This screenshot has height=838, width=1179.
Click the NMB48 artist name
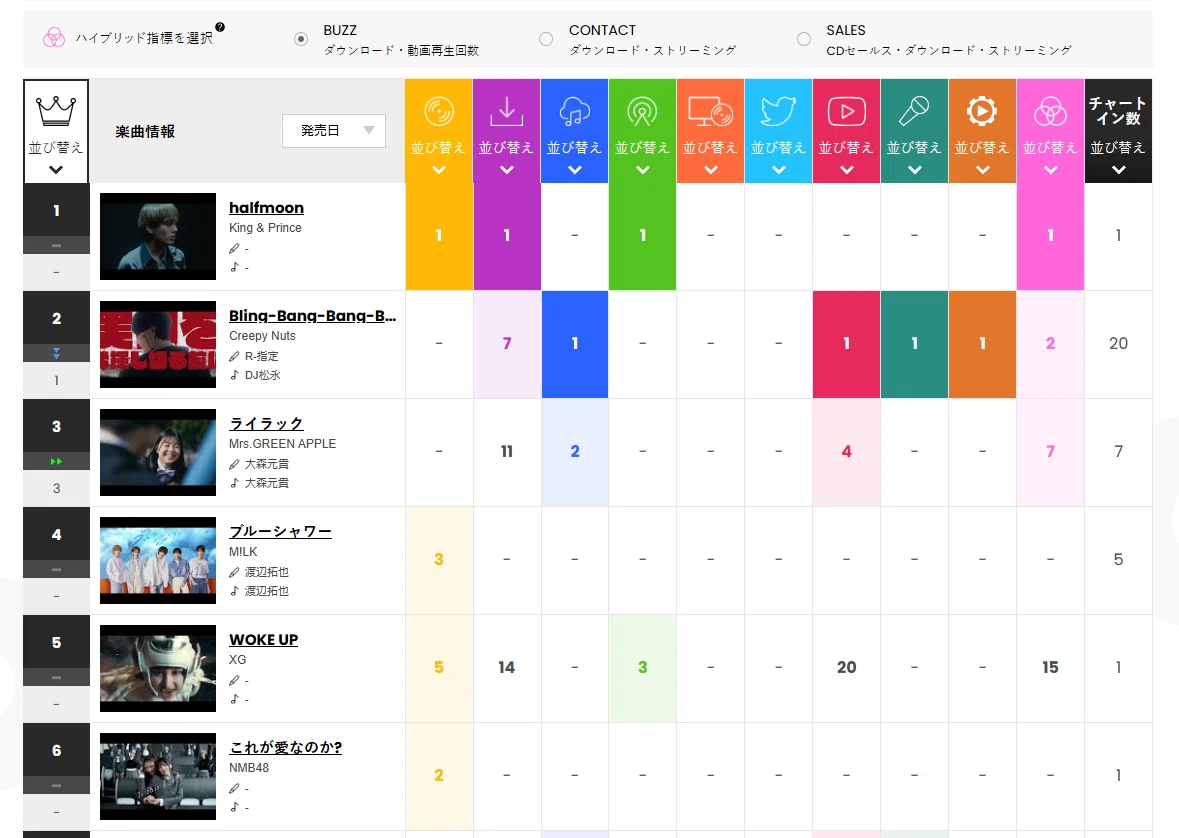point(248,768)
